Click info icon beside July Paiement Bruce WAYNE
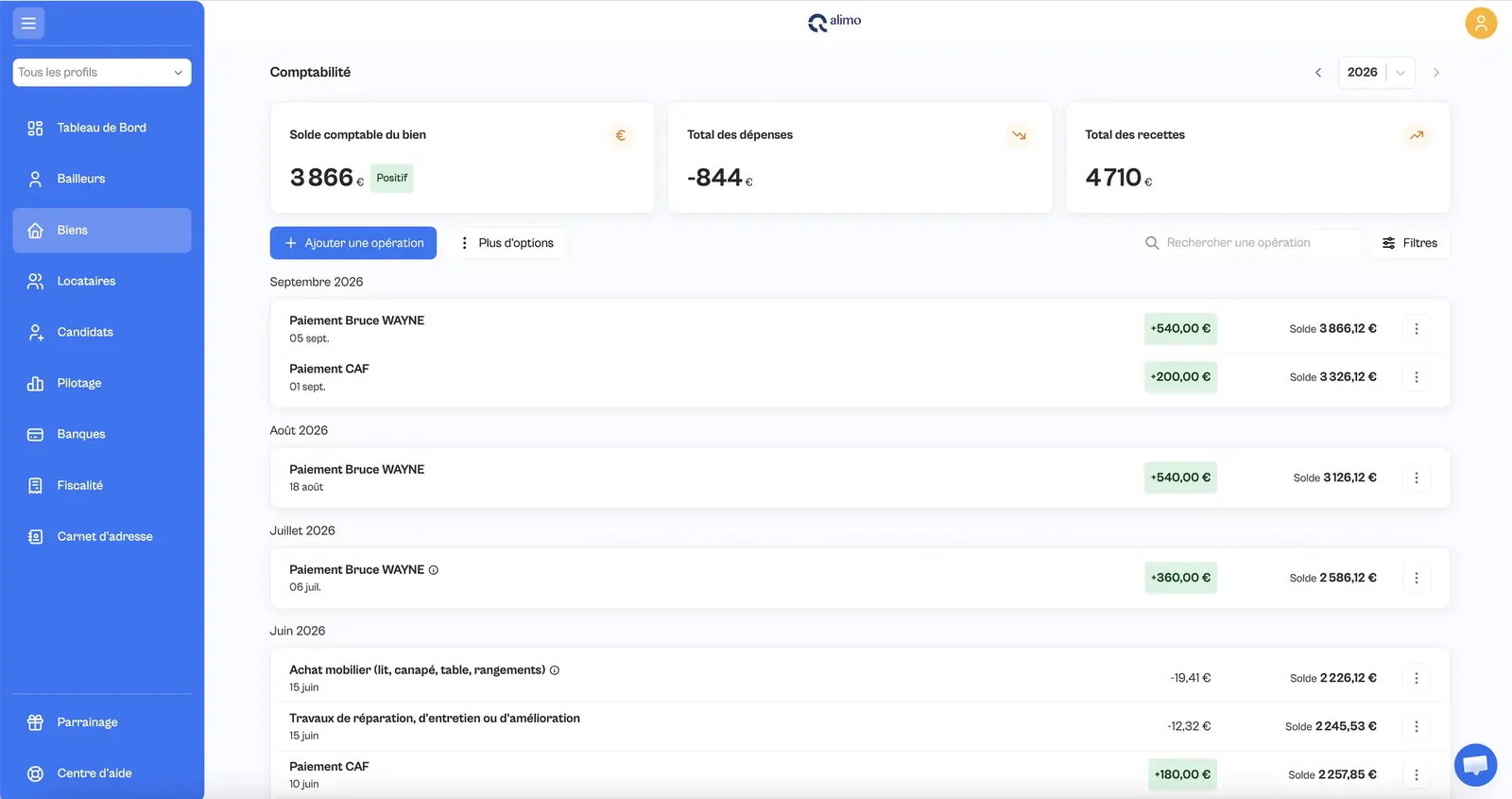 434,570
